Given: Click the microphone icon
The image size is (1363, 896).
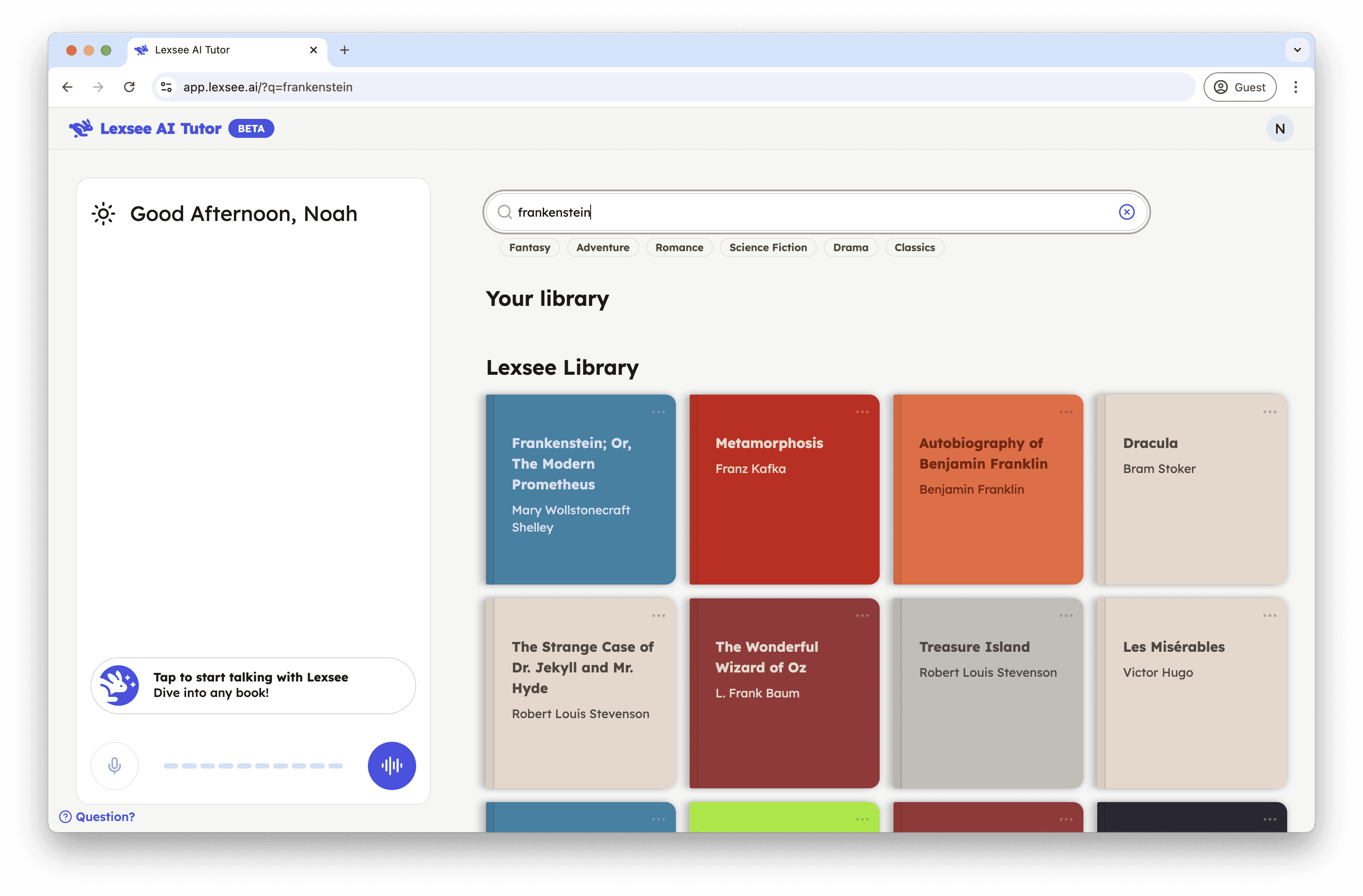Looking at the screenshot, I should click(115, 765).
